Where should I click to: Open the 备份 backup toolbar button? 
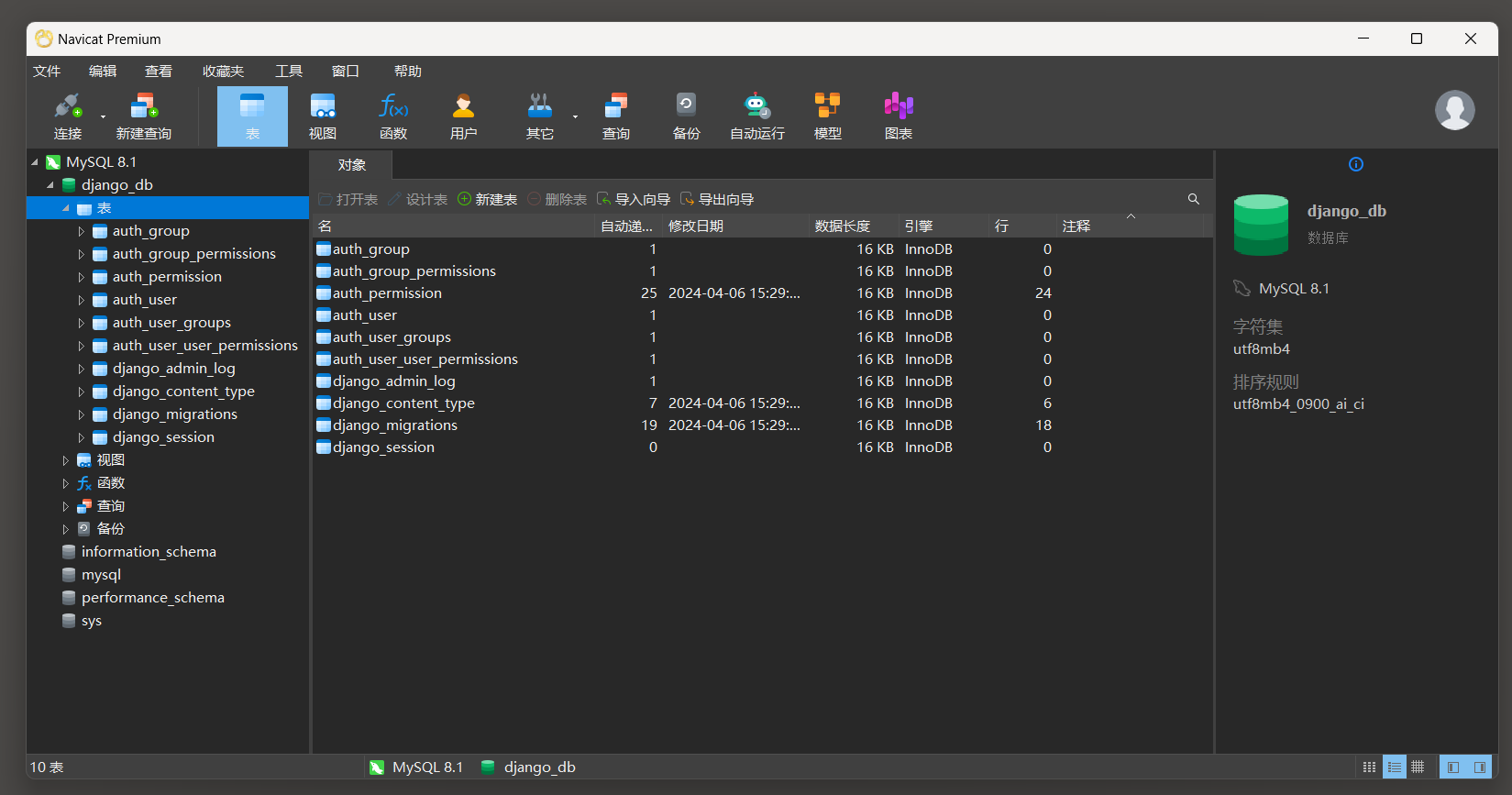point(686,116)
